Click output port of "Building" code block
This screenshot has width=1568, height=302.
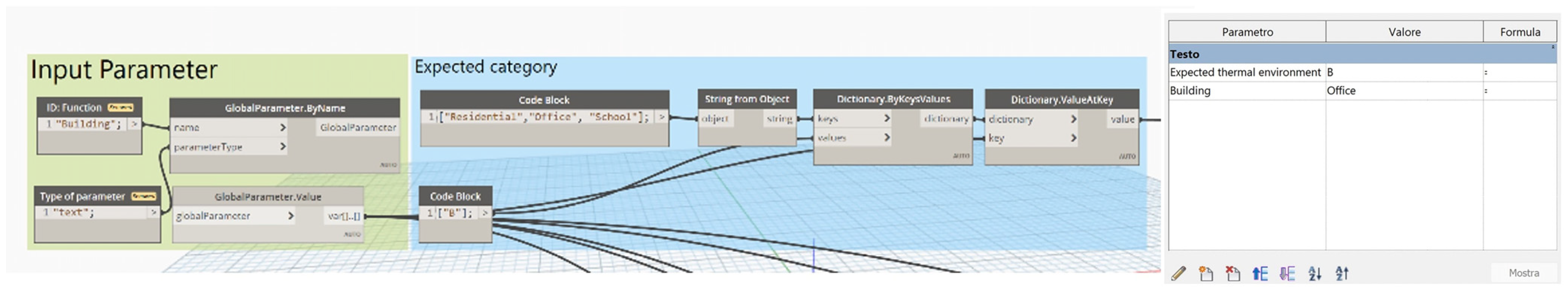[135, 124]
